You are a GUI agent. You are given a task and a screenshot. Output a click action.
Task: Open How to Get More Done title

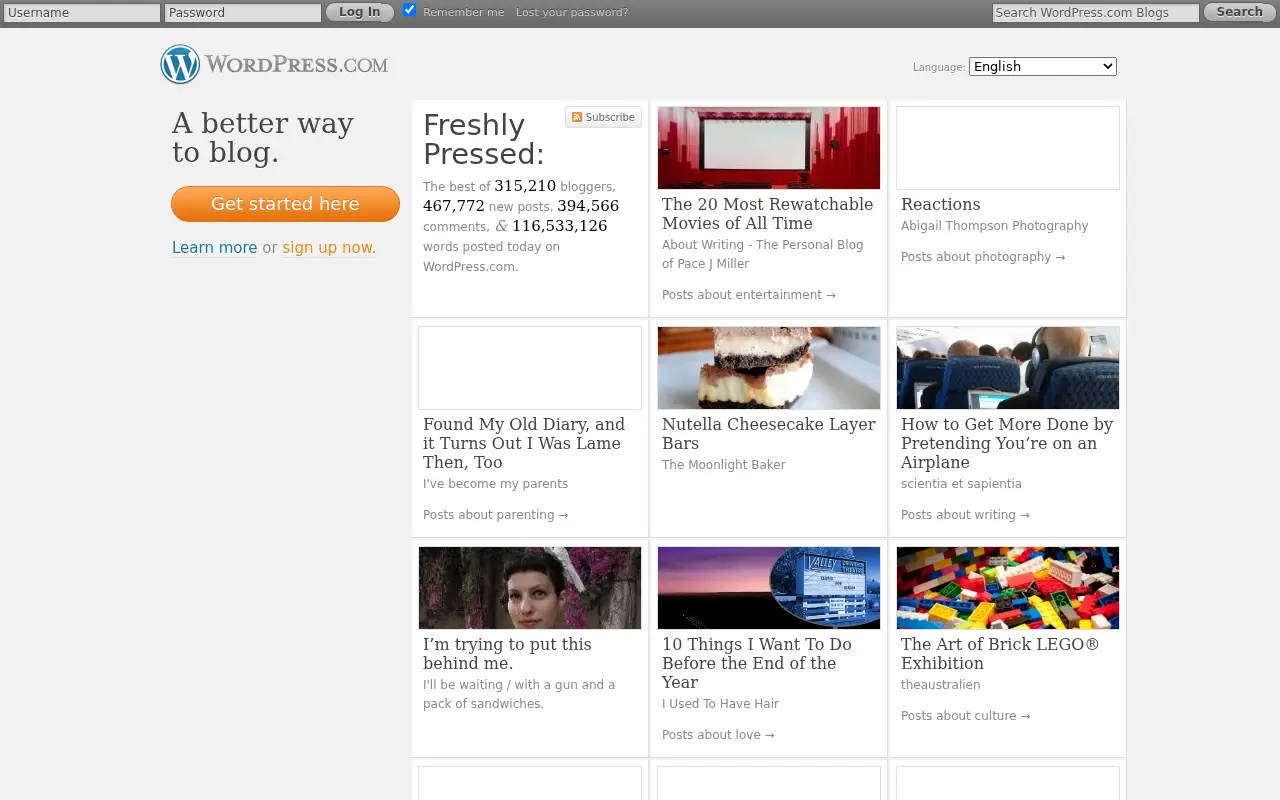click(1007, 443)
